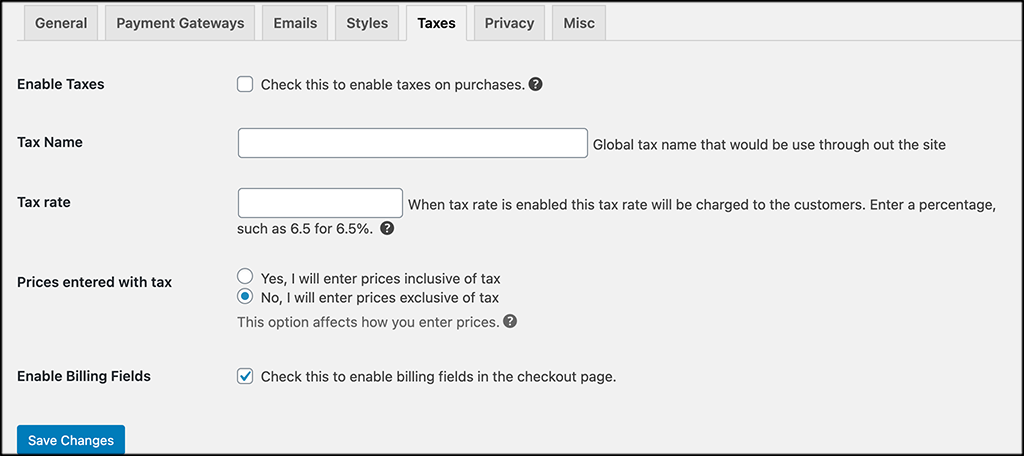Click the 'Enable Taxes' setting label
1024x456 pixels.
pyautogui.click(x=61, y=84)
